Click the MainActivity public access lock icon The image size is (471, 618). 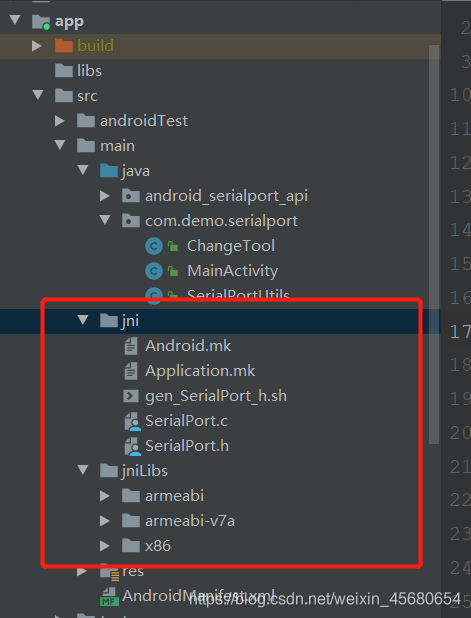[173, 271]
